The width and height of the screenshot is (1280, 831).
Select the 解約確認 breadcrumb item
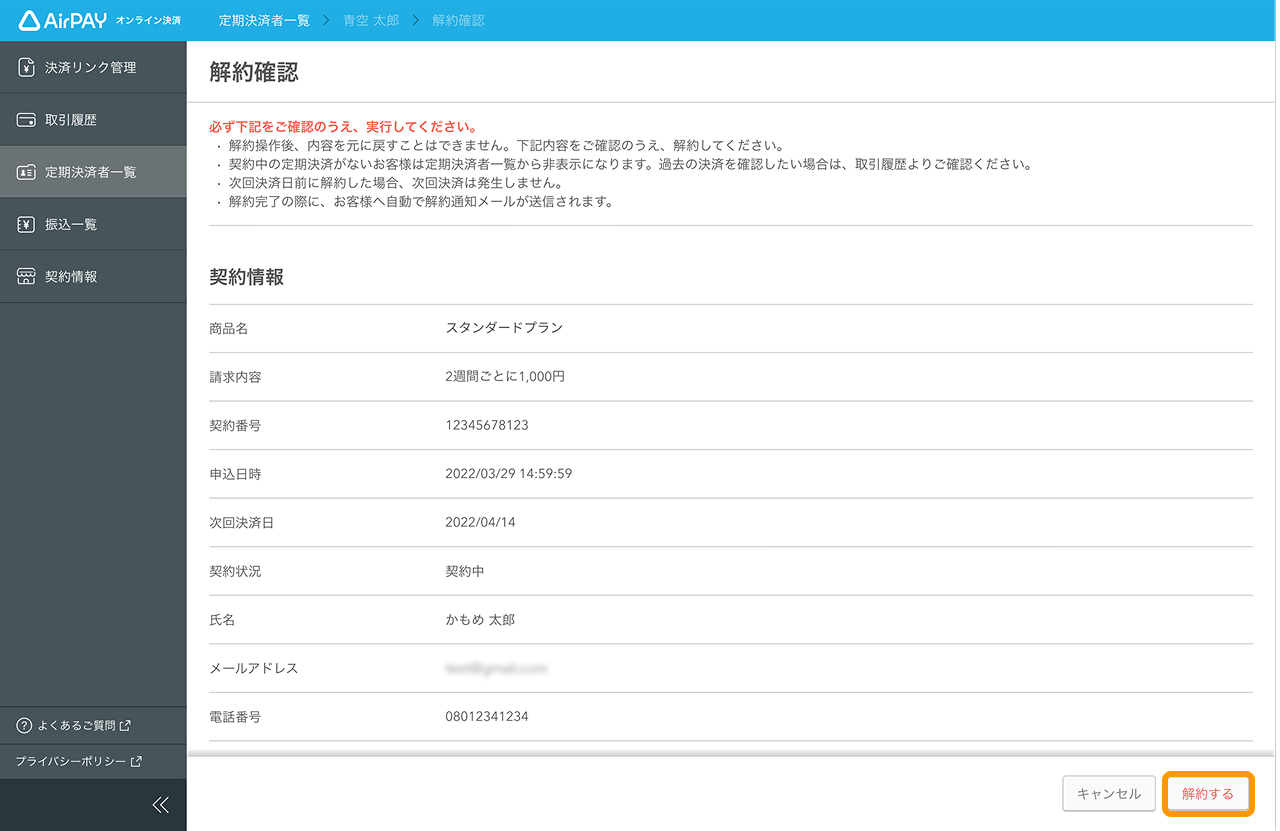click(x=458, y=20)
